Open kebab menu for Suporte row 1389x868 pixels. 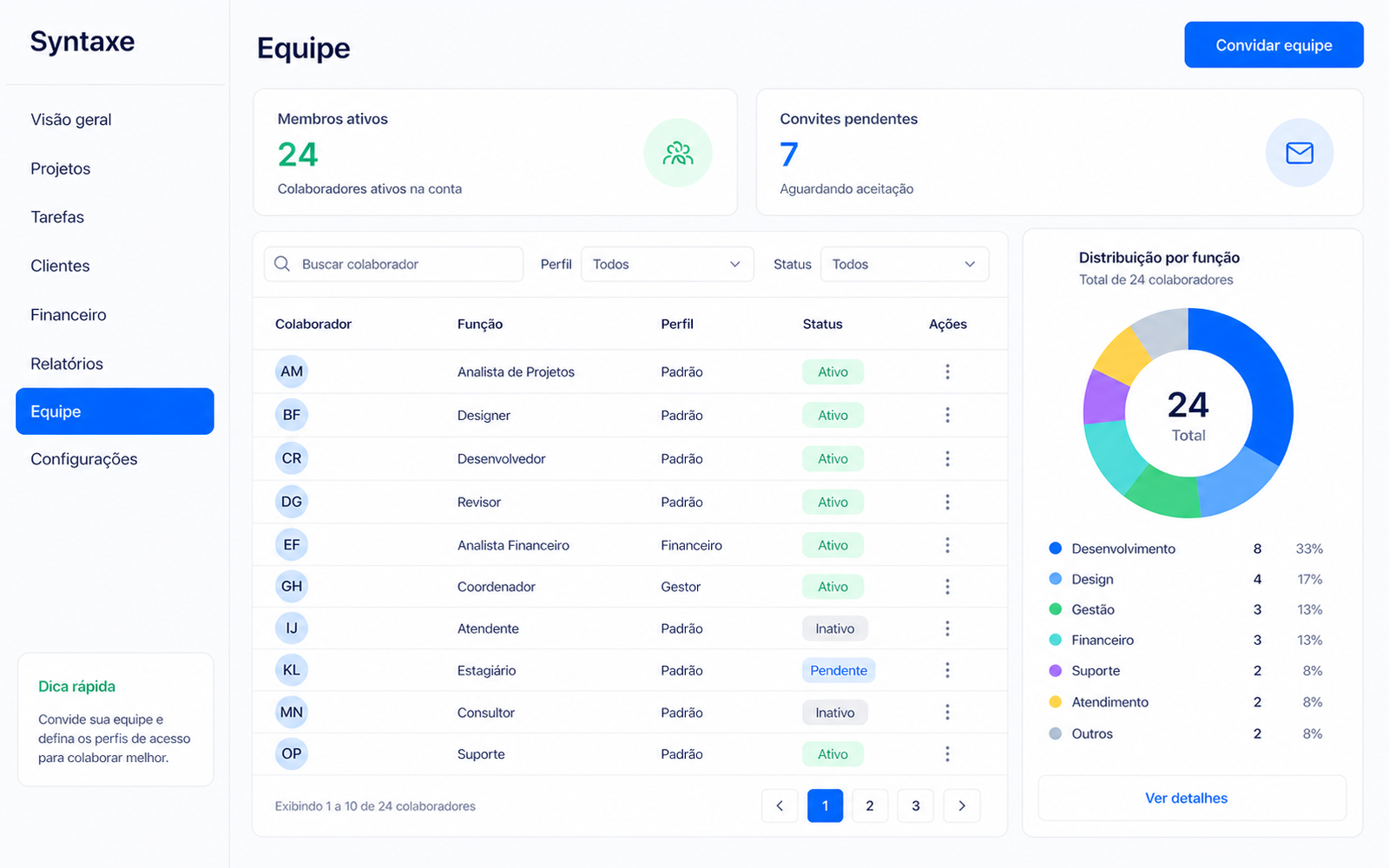[x=947, y=753]
